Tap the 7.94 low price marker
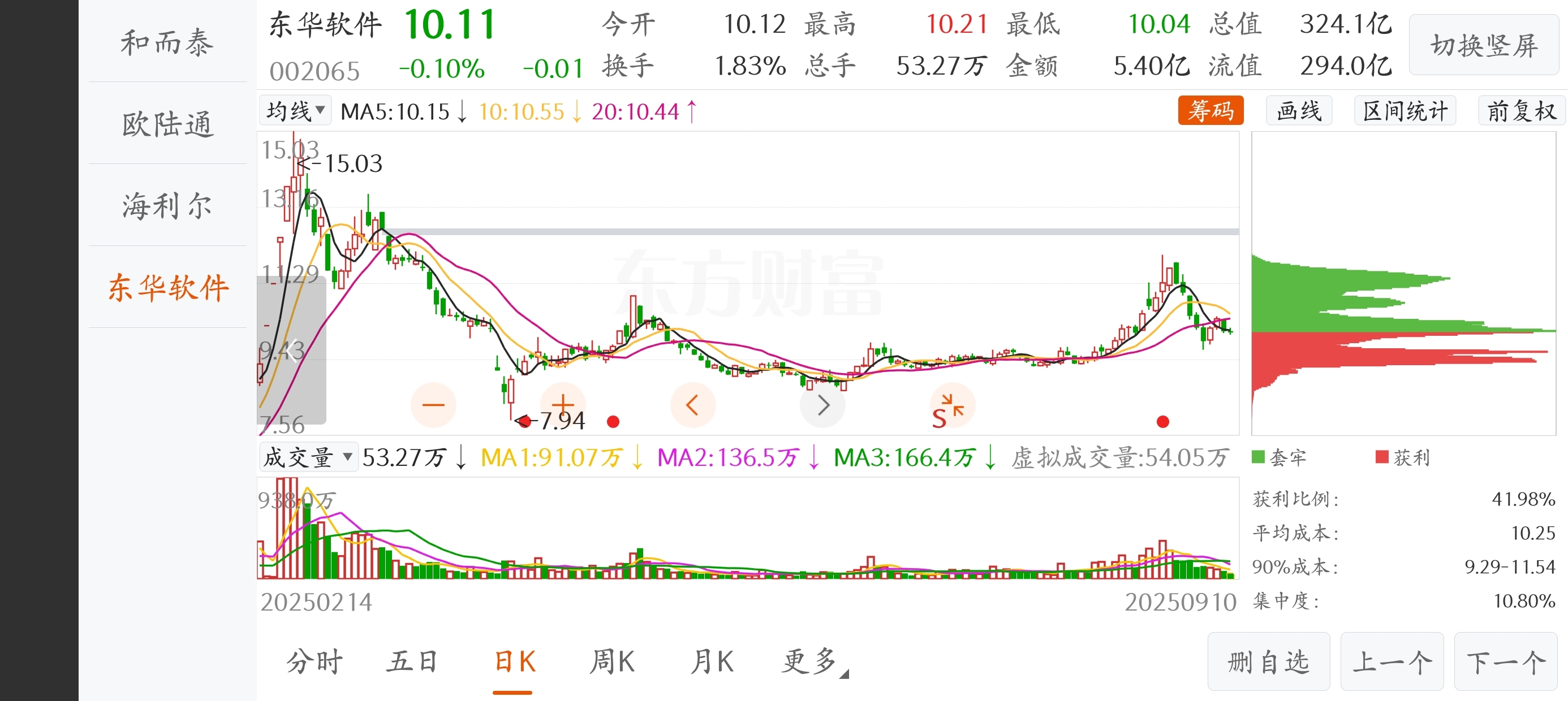The width and height of the screenshot is (1568, 701). click(551, 421)
